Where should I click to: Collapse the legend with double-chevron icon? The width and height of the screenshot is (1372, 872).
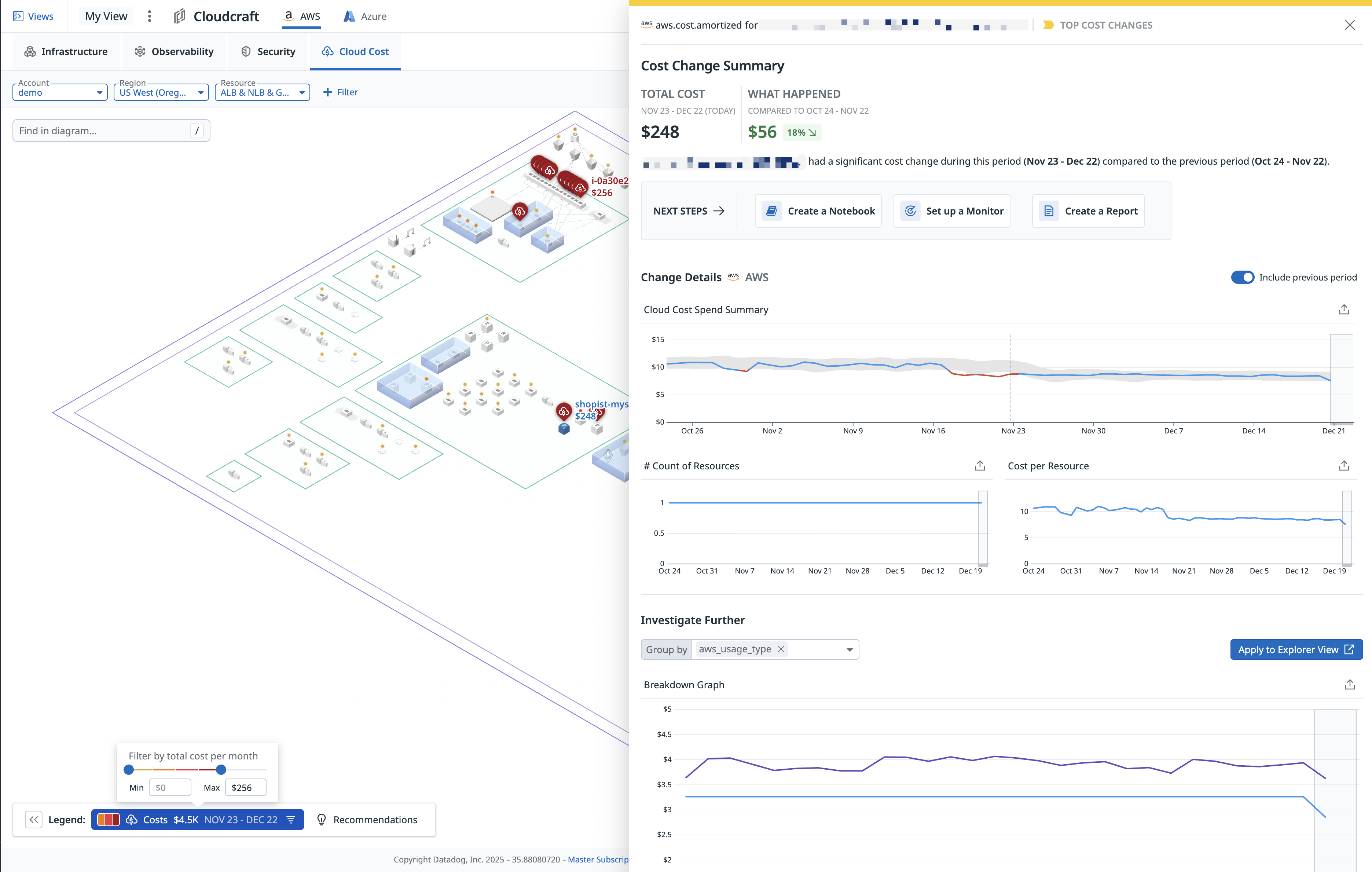tap(34, 820)
